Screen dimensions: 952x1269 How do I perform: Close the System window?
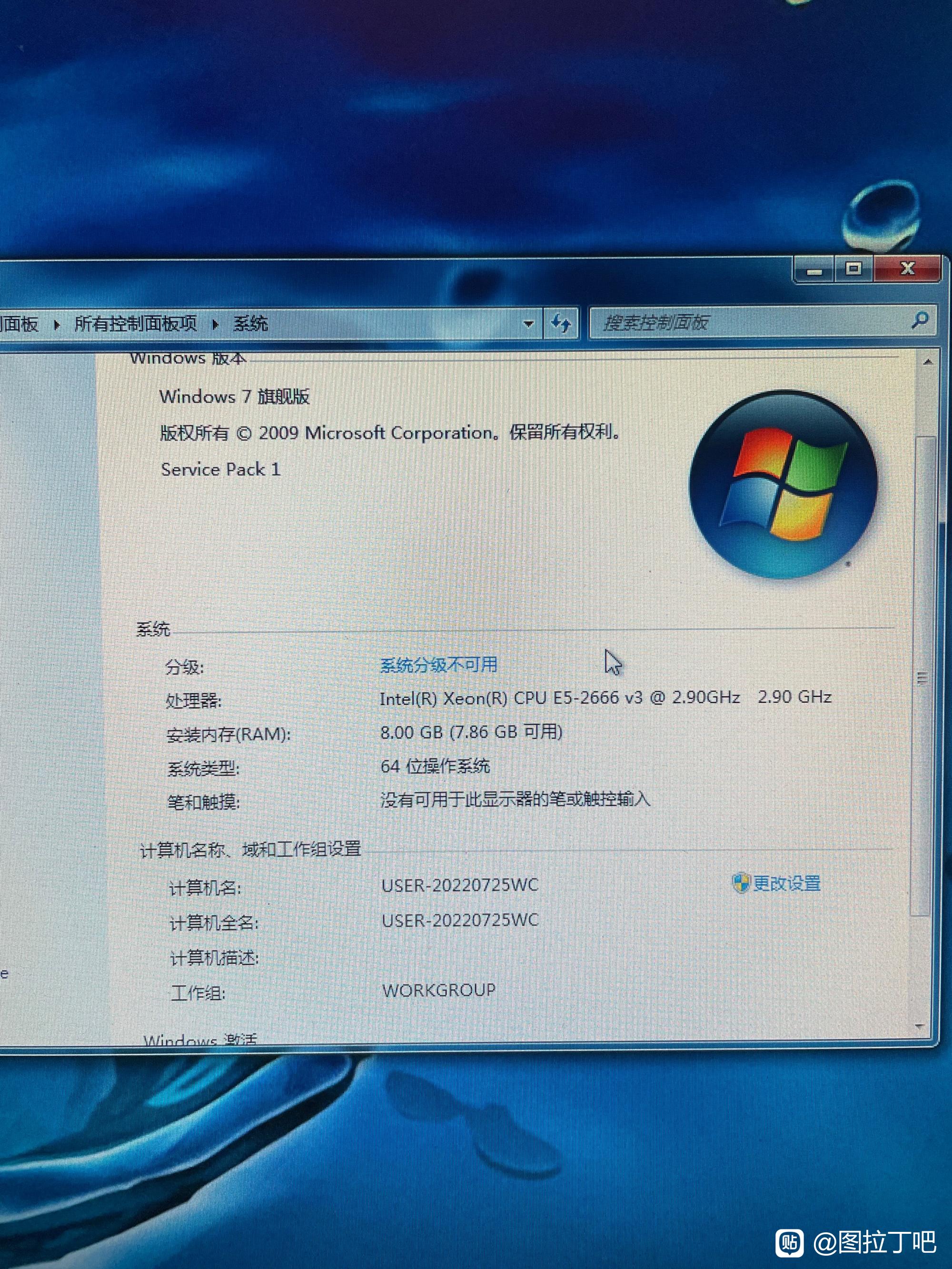pyautogui.click(x=907, y=268)
